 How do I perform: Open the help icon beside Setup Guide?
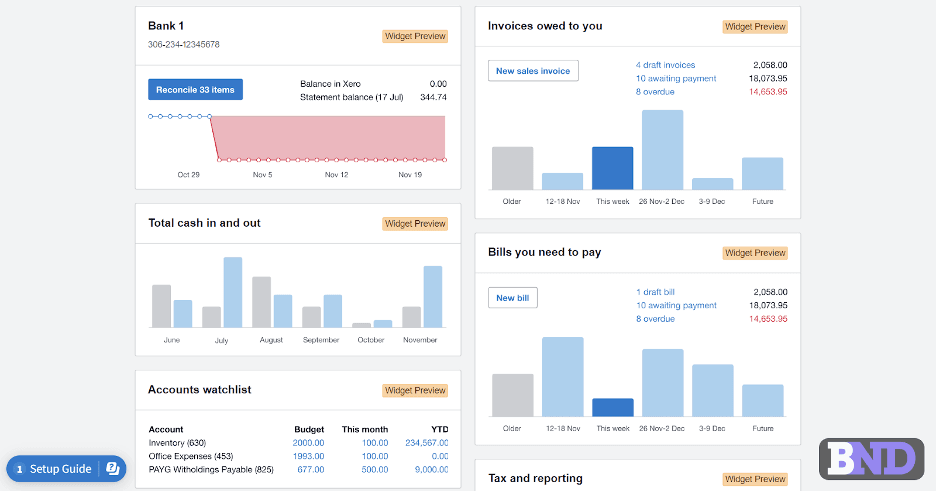[x=113, y=469]
